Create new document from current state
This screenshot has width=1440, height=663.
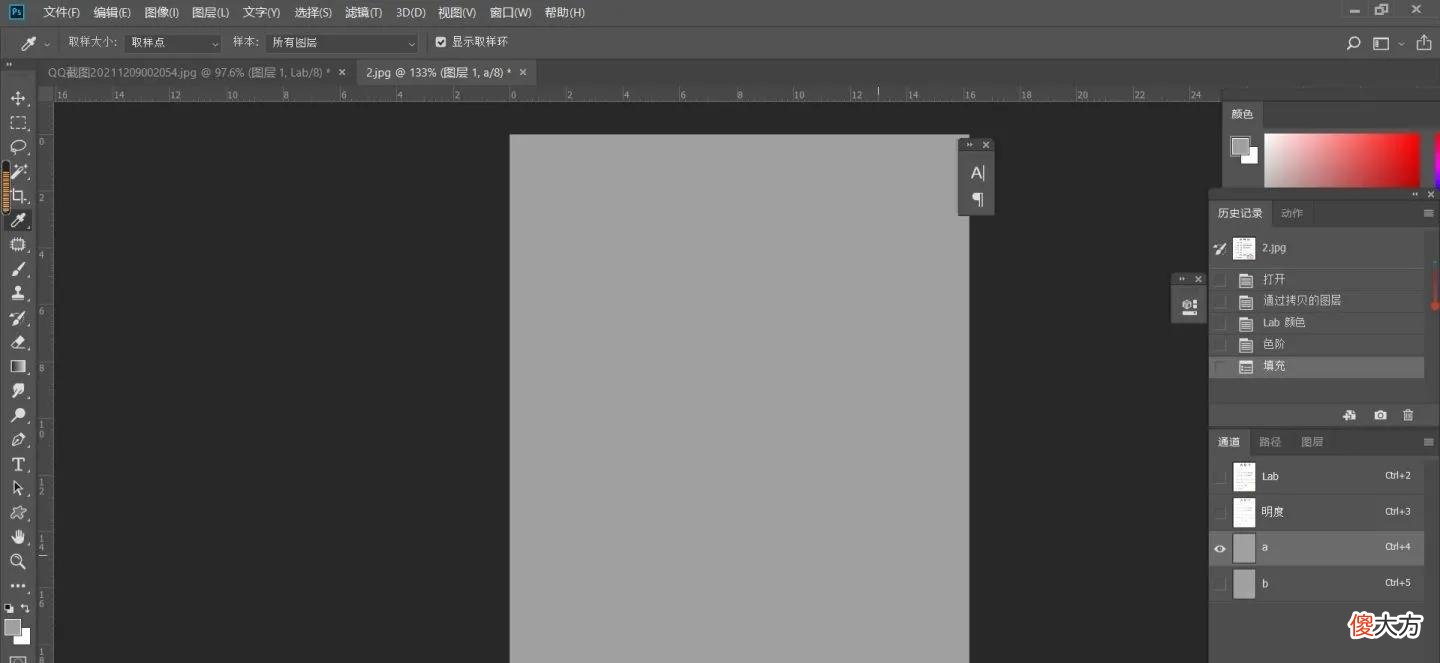pos(1349,415)
